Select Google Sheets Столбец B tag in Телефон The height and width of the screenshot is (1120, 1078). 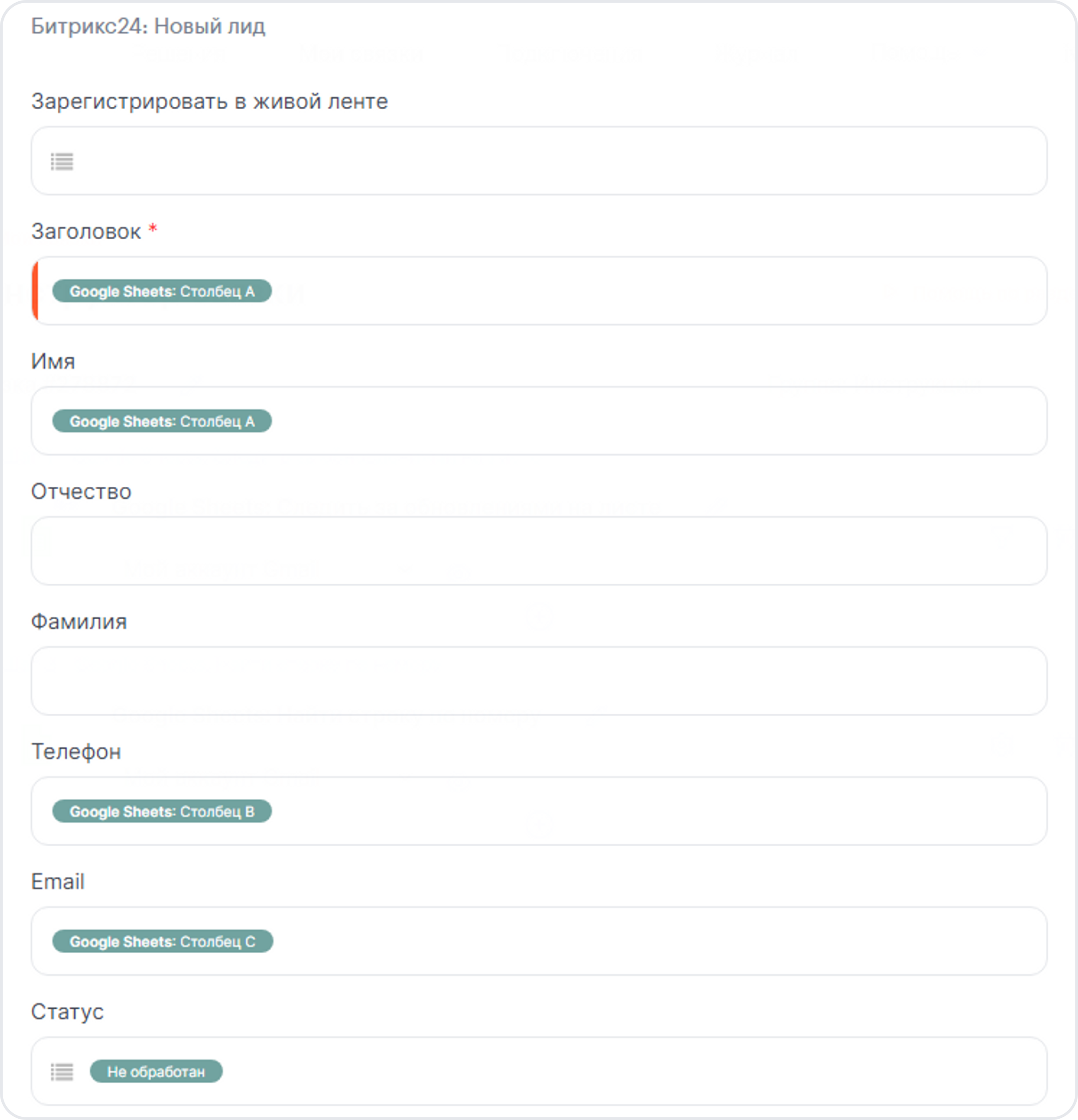pos(161,811)
